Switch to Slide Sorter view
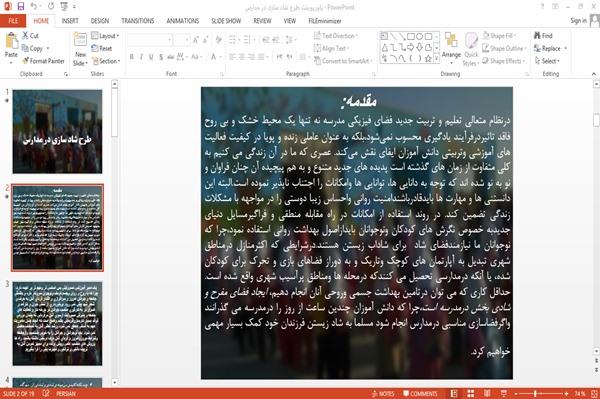600x399 pixels. click(471, 394)
